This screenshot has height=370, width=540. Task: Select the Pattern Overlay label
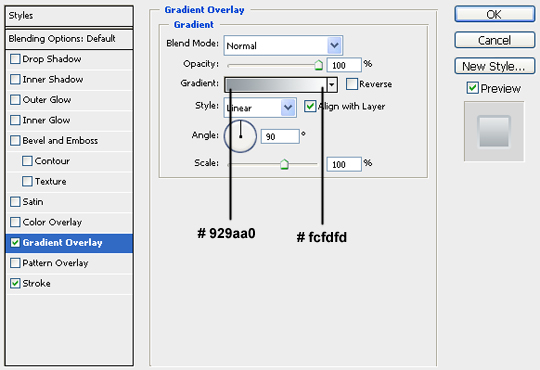tap(55, 263)
